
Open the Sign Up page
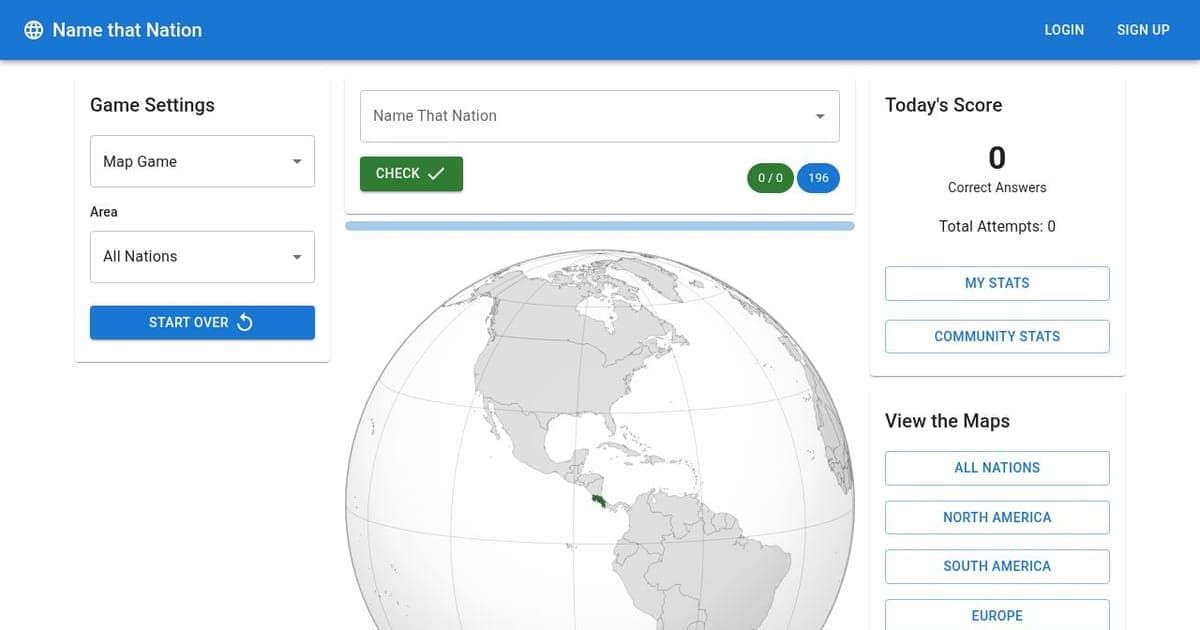[1143, 30]
